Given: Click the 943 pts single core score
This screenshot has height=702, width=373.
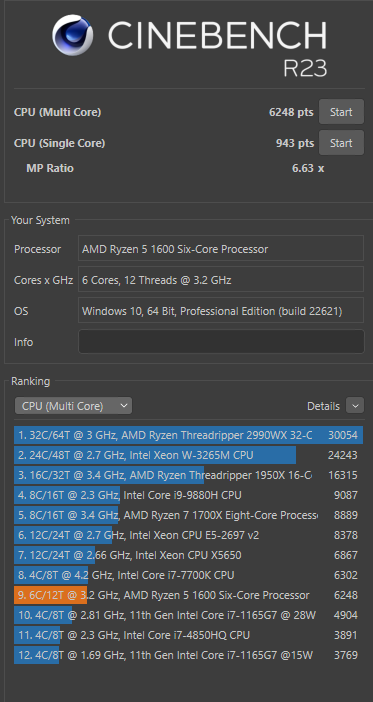Looking at the screenshot, I should click(295, 143).
